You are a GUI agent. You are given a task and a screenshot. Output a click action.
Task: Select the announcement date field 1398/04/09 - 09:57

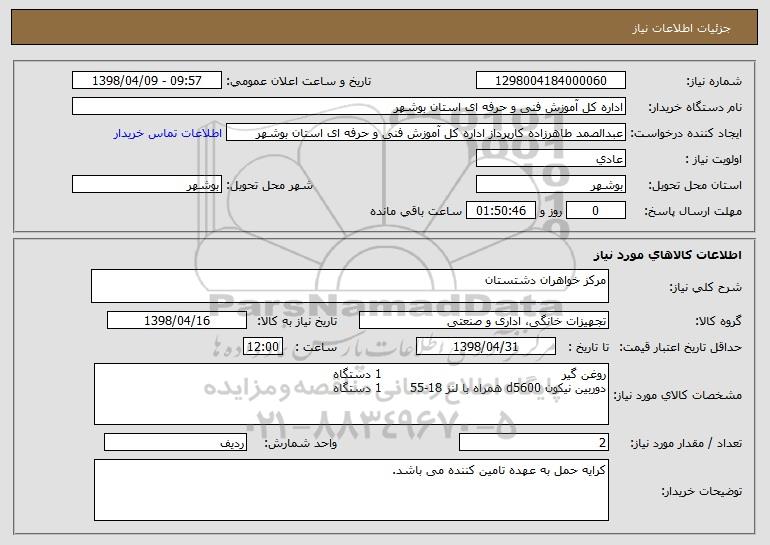coord(147,81)
